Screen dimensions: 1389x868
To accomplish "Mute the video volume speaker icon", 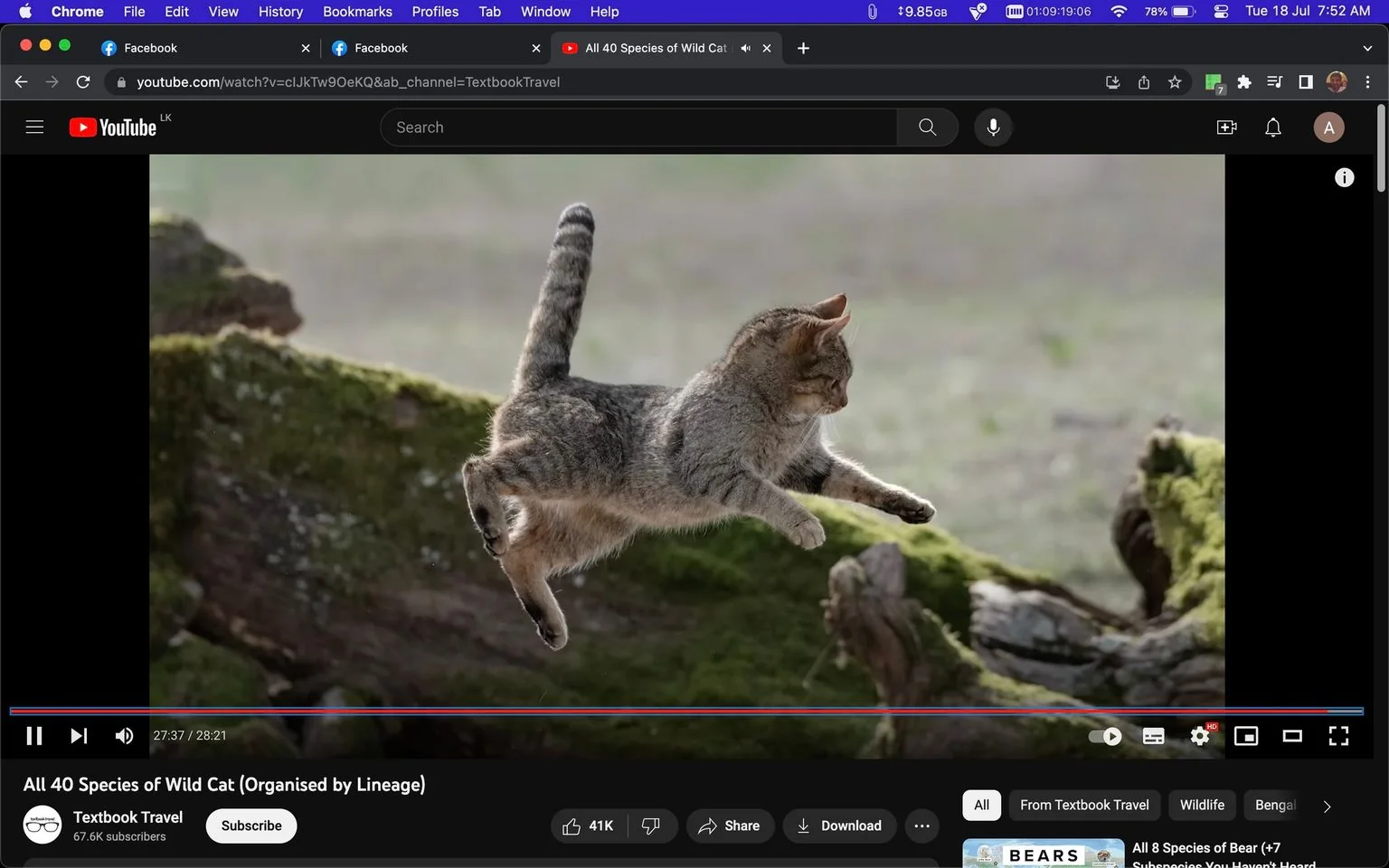I will click(124, 736).
